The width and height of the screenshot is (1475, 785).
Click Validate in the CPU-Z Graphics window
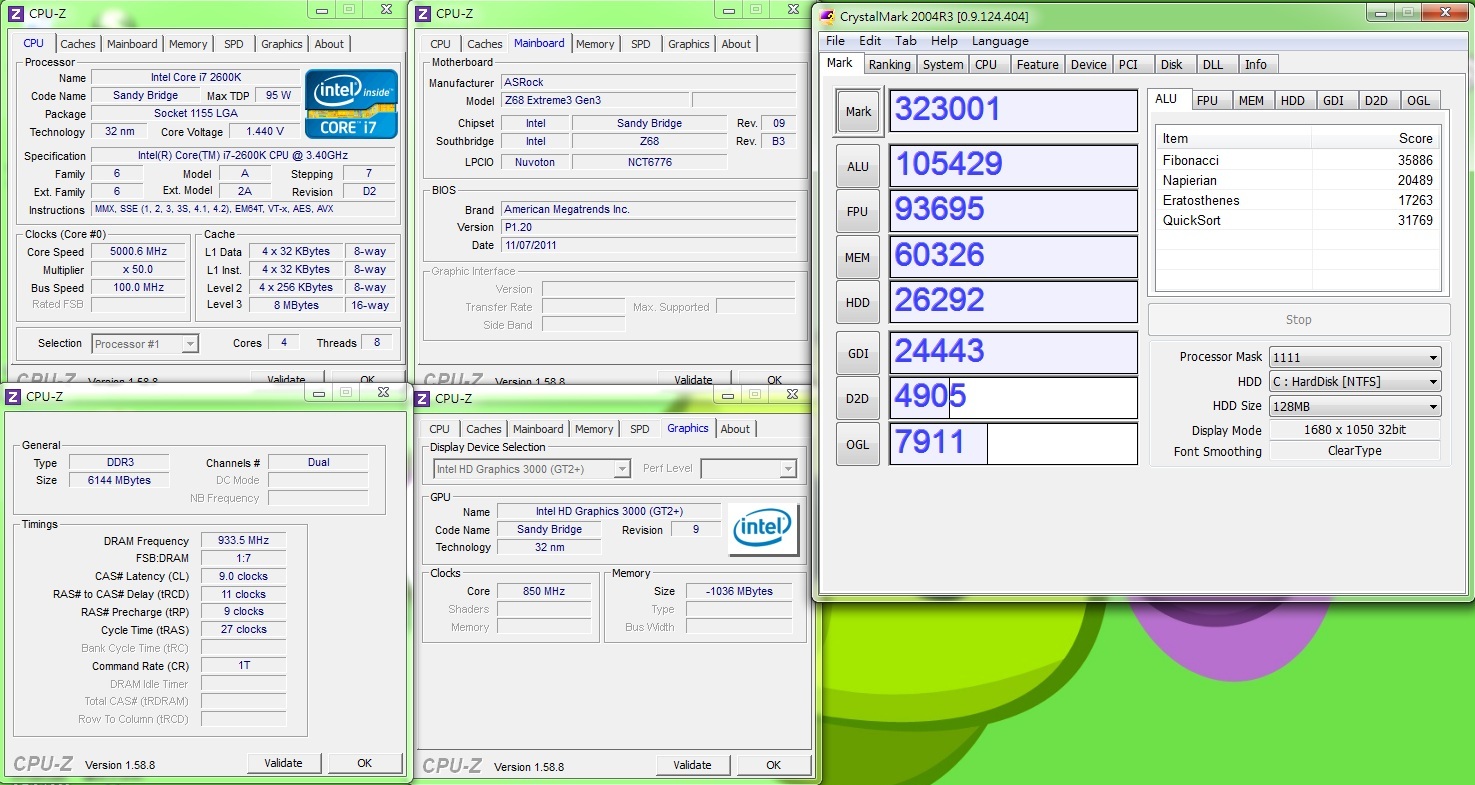click(x=692, y=765)
